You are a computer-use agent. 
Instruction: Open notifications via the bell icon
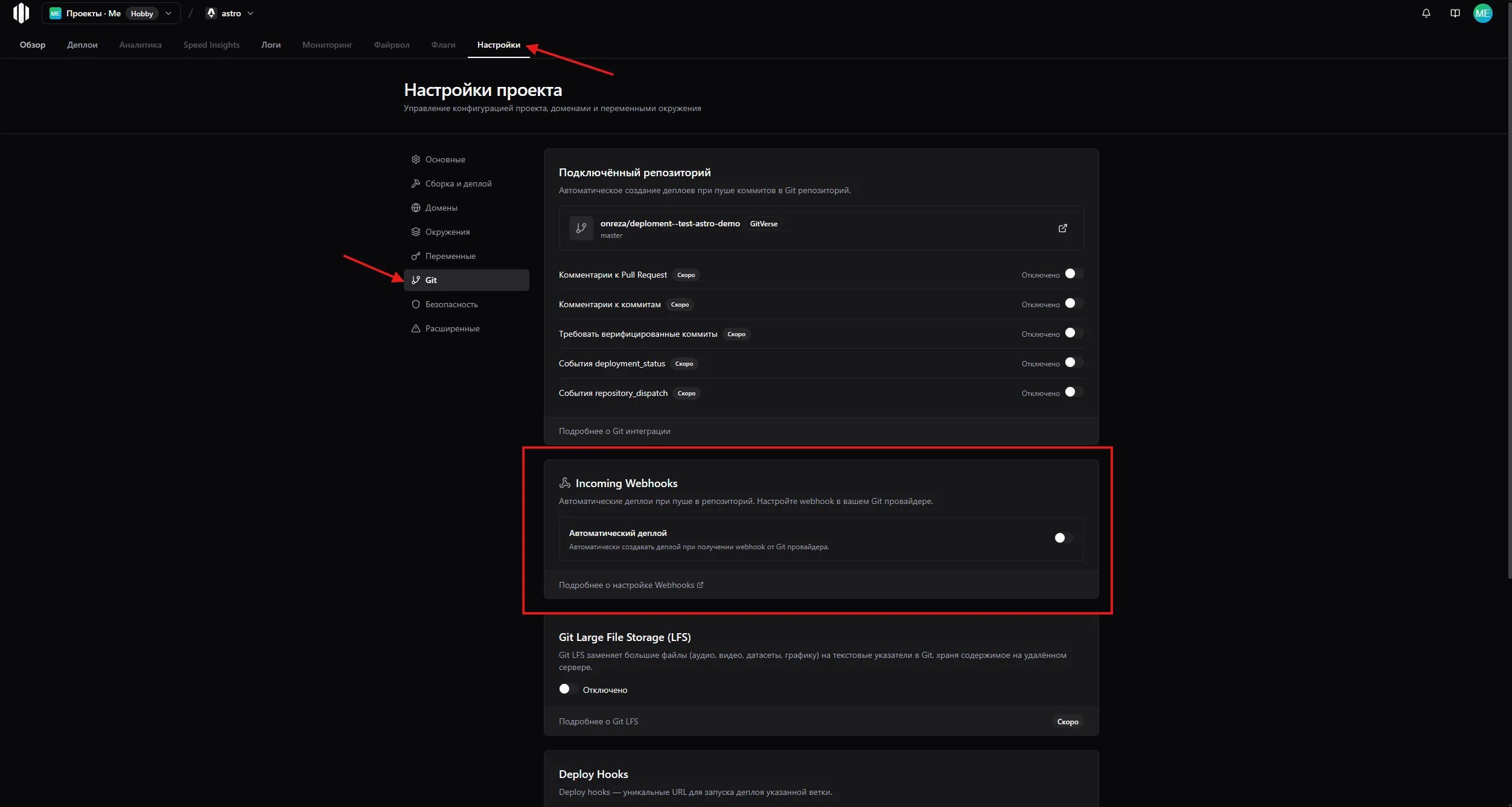point(1426,13)
